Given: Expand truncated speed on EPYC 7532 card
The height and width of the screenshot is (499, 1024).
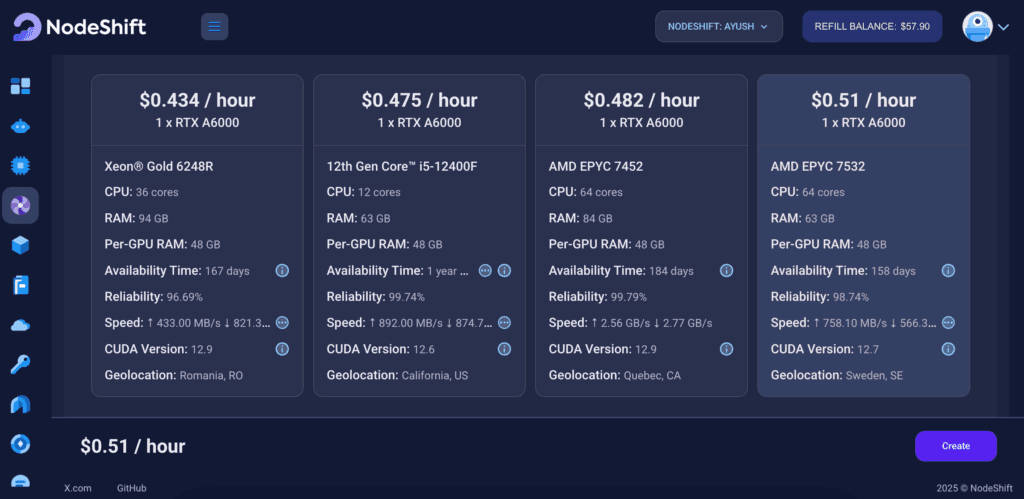Looking at the screenshot, I should coord(948,323).
